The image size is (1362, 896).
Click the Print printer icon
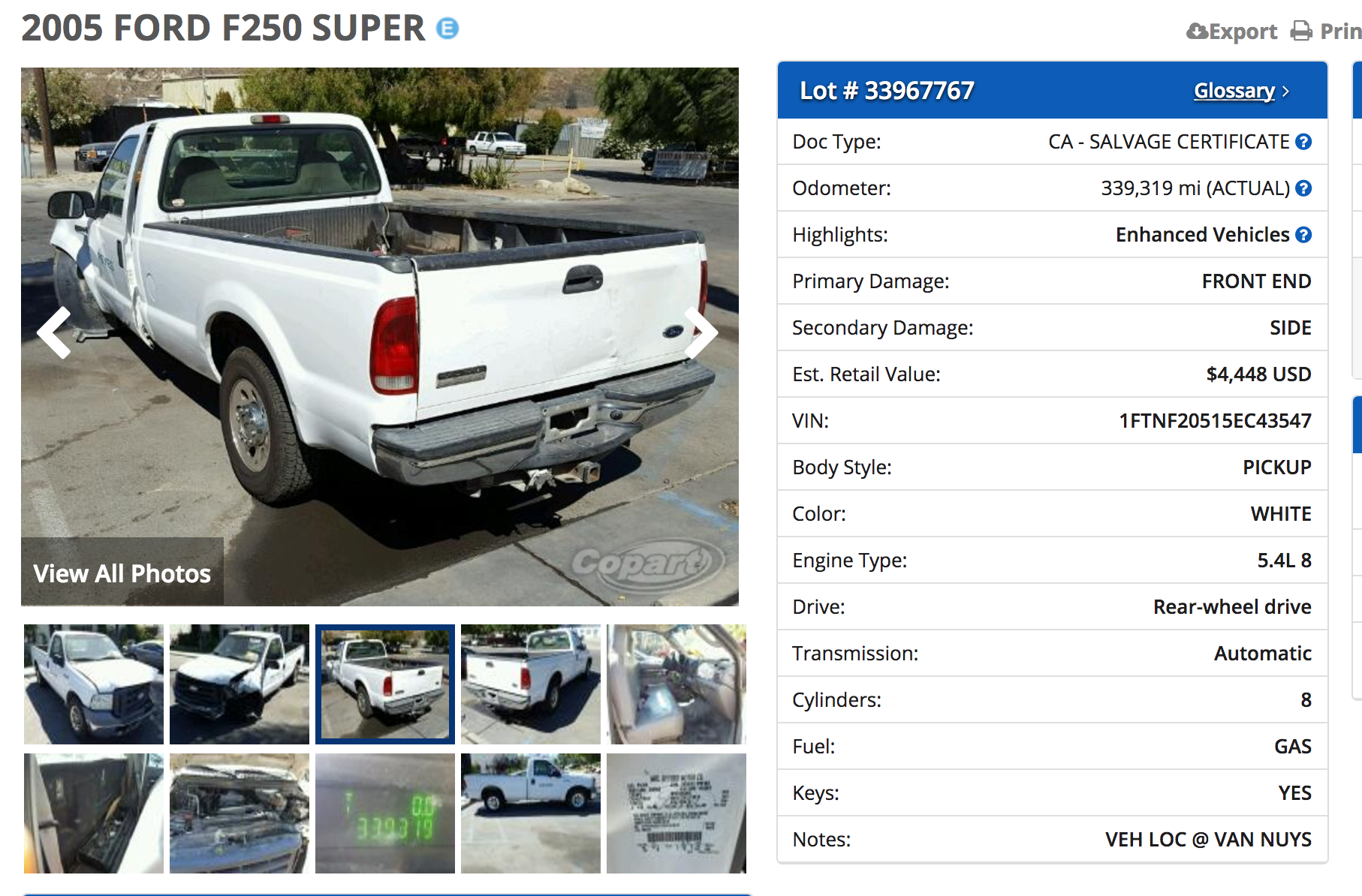tap(1301, 32)
